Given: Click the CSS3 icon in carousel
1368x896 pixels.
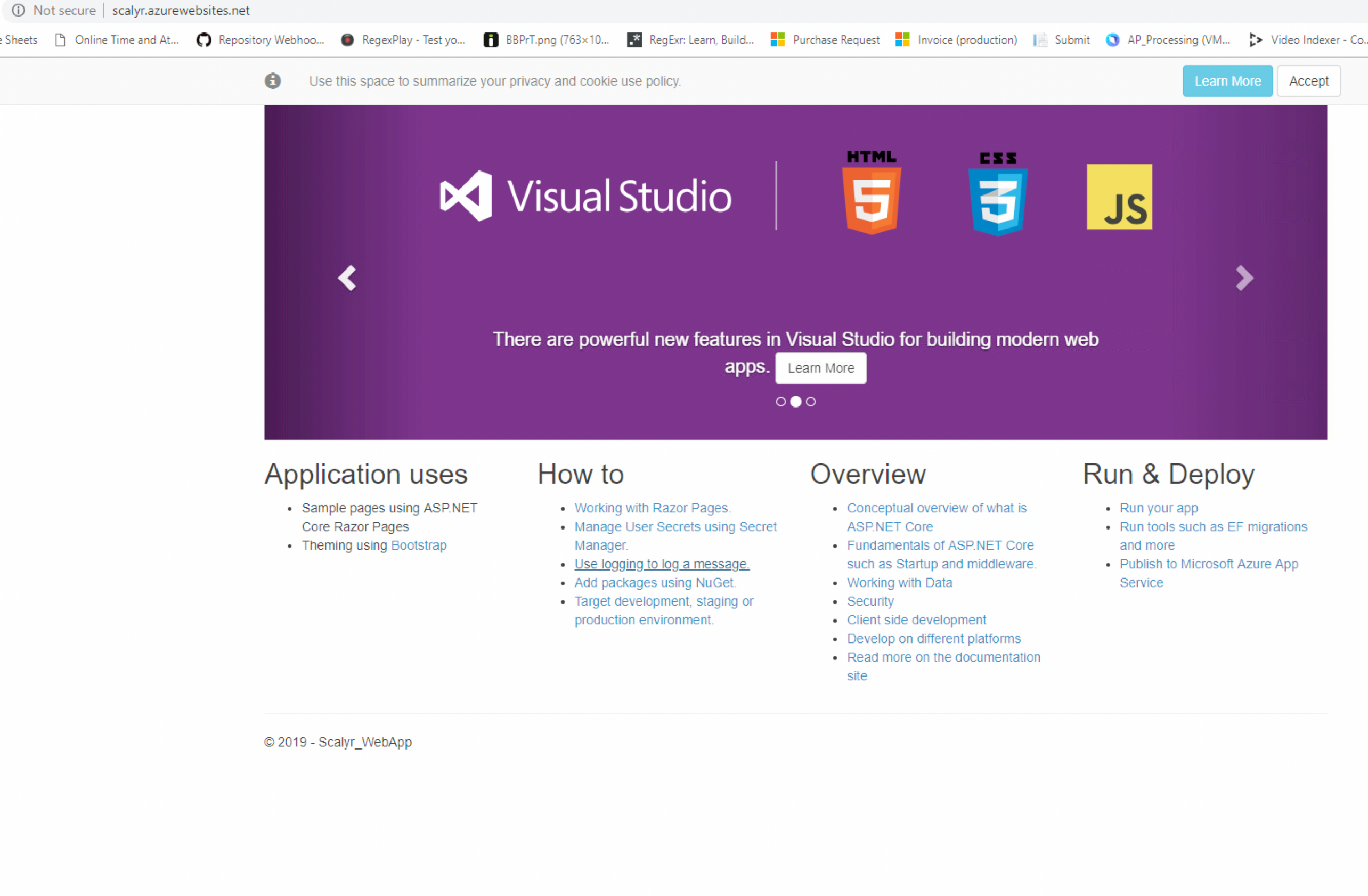Looking at the screenshot, I should pyautogui.click(x=997, y=193).
